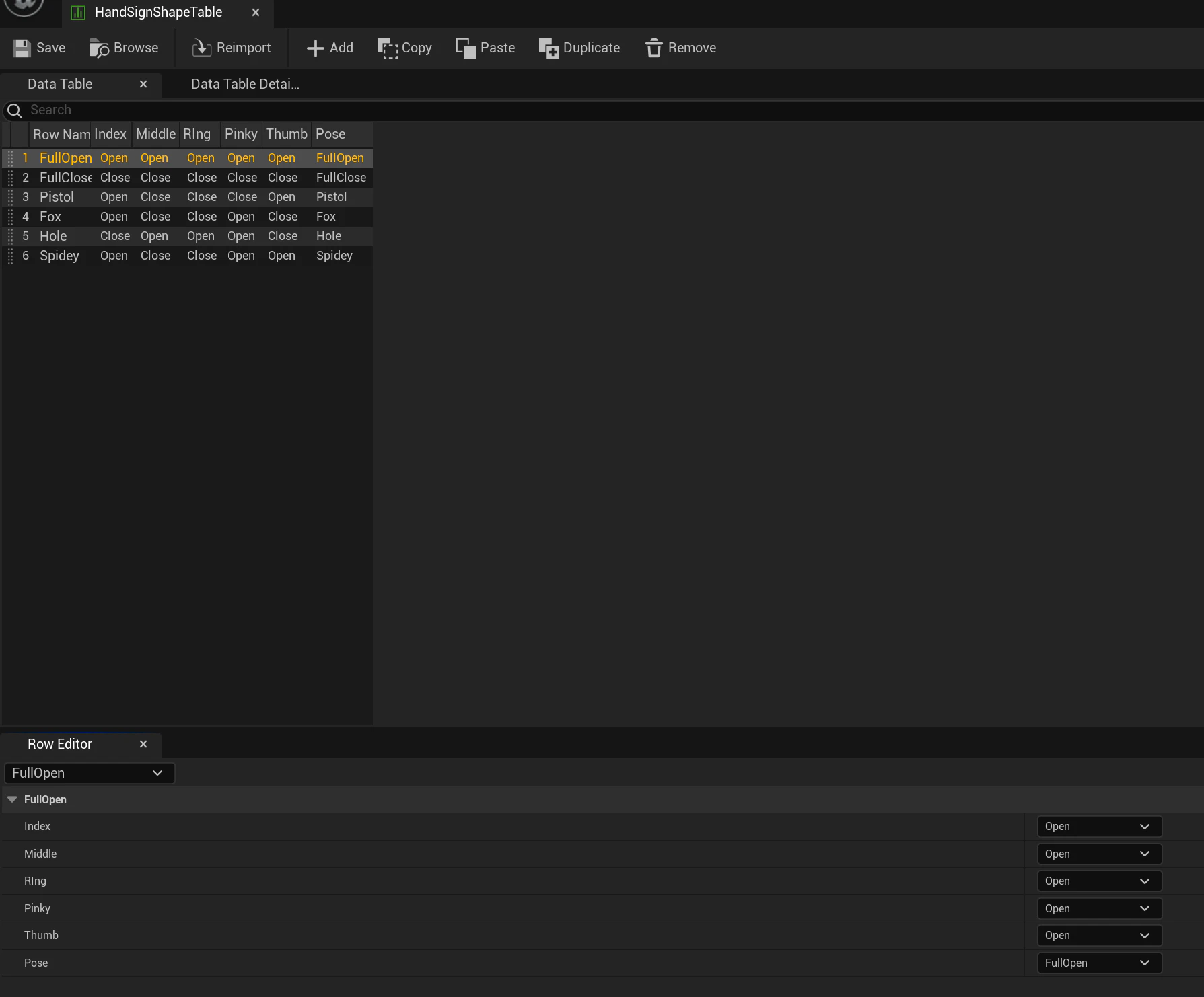Open the Thumb value dropdown

click(1099, 936)
